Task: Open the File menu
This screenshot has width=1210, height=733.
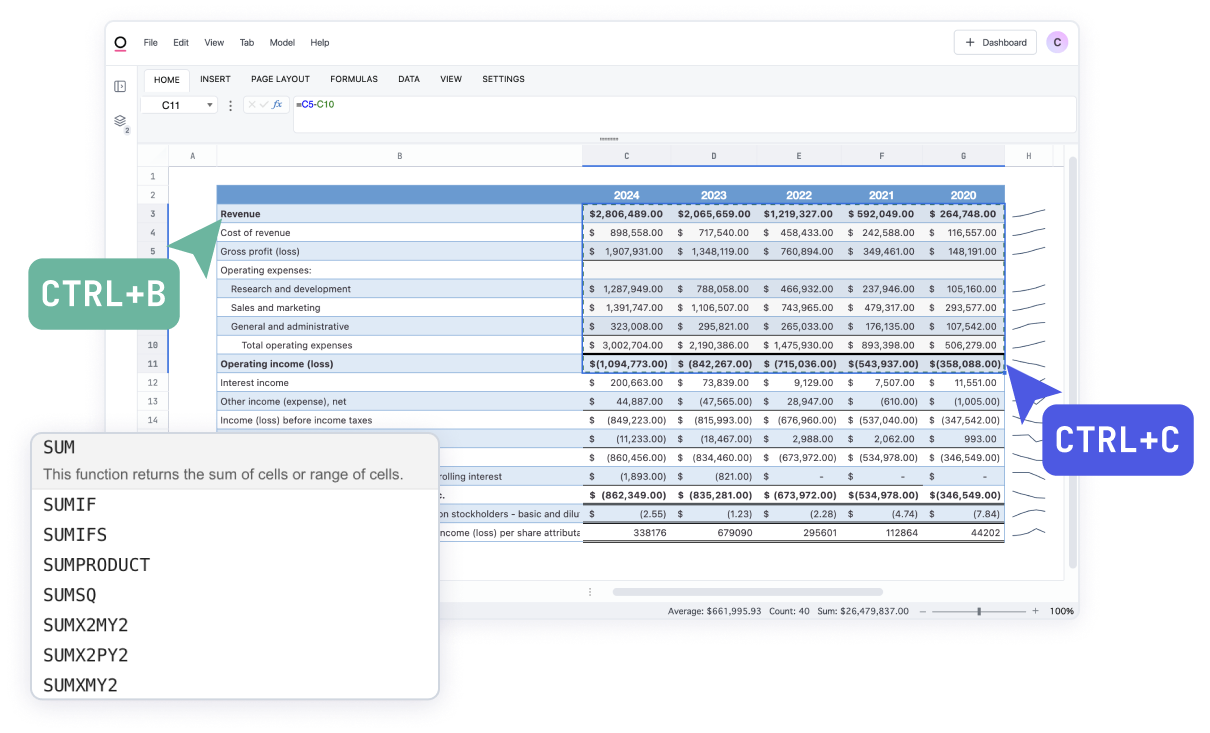Action: coord(150,43)
